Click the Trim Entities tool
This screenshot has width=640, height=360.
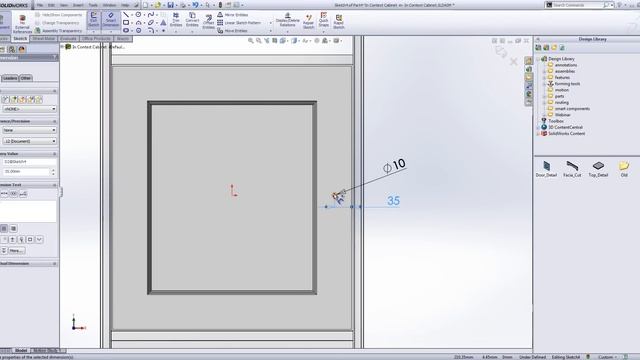(176, 20)
